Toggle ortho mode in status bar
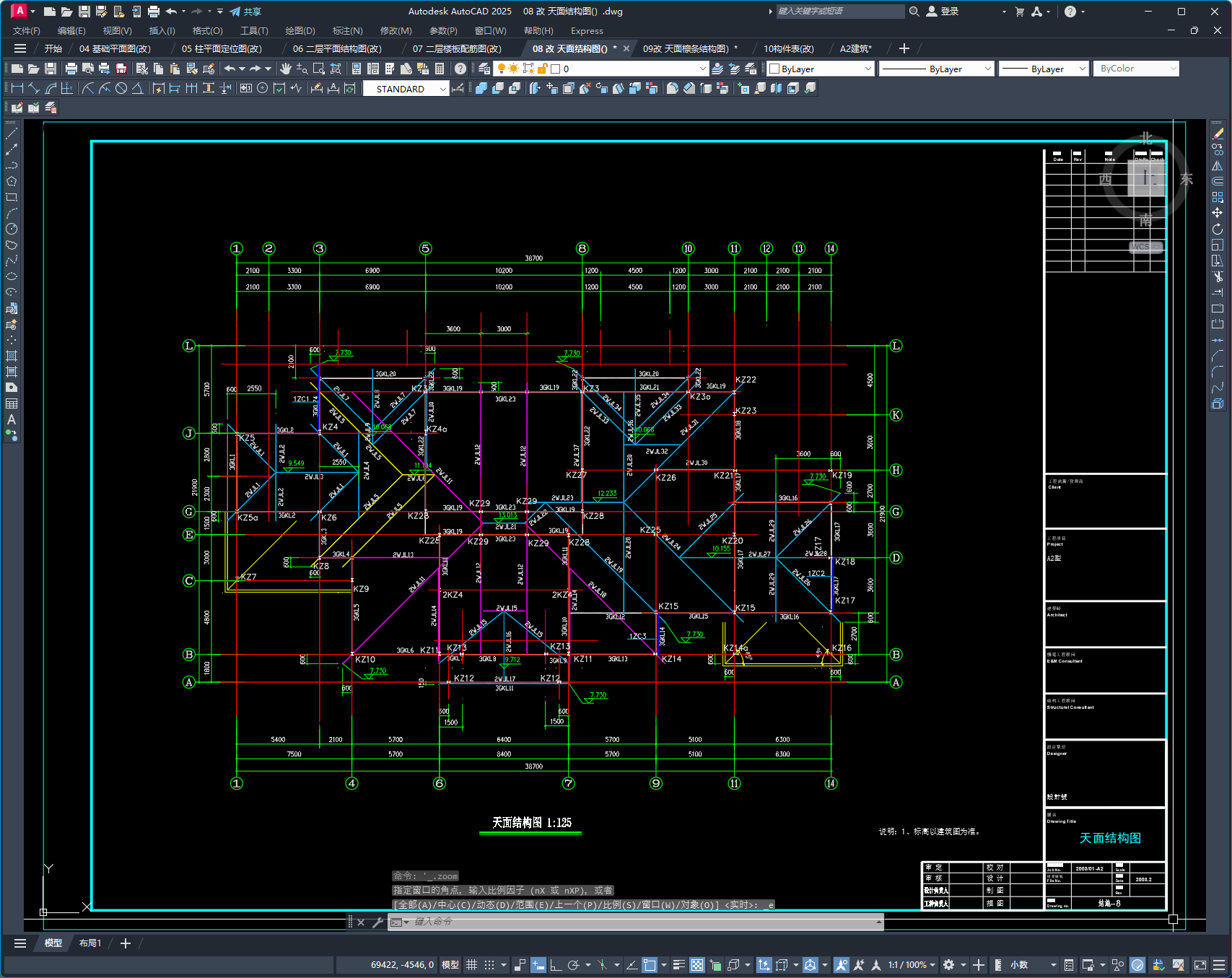Image resolution: width=1232 pixels, height=978 pixels. [556, 965]
